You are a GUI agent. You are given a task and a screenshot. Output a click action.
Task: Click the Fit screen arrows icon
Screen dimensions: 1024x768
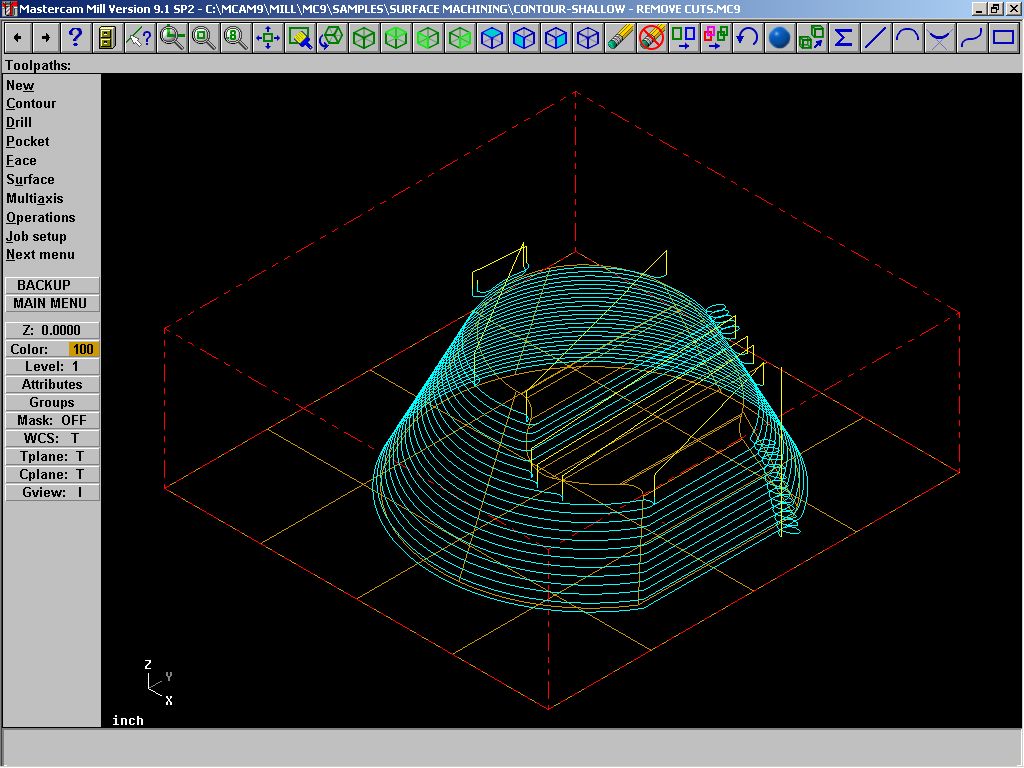pyautogui.click(x=267, y=38)
